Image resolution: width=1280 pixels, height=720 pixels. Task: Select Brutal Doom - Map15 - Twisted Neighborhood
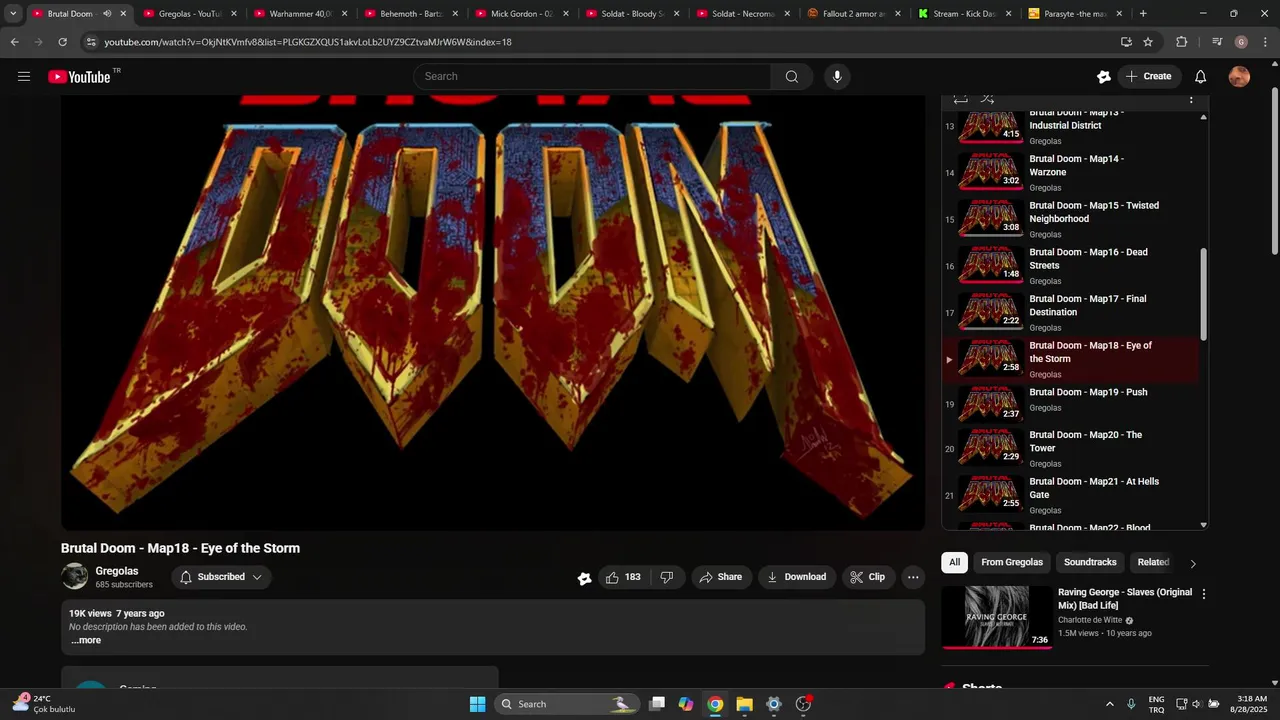point(1072,219)
